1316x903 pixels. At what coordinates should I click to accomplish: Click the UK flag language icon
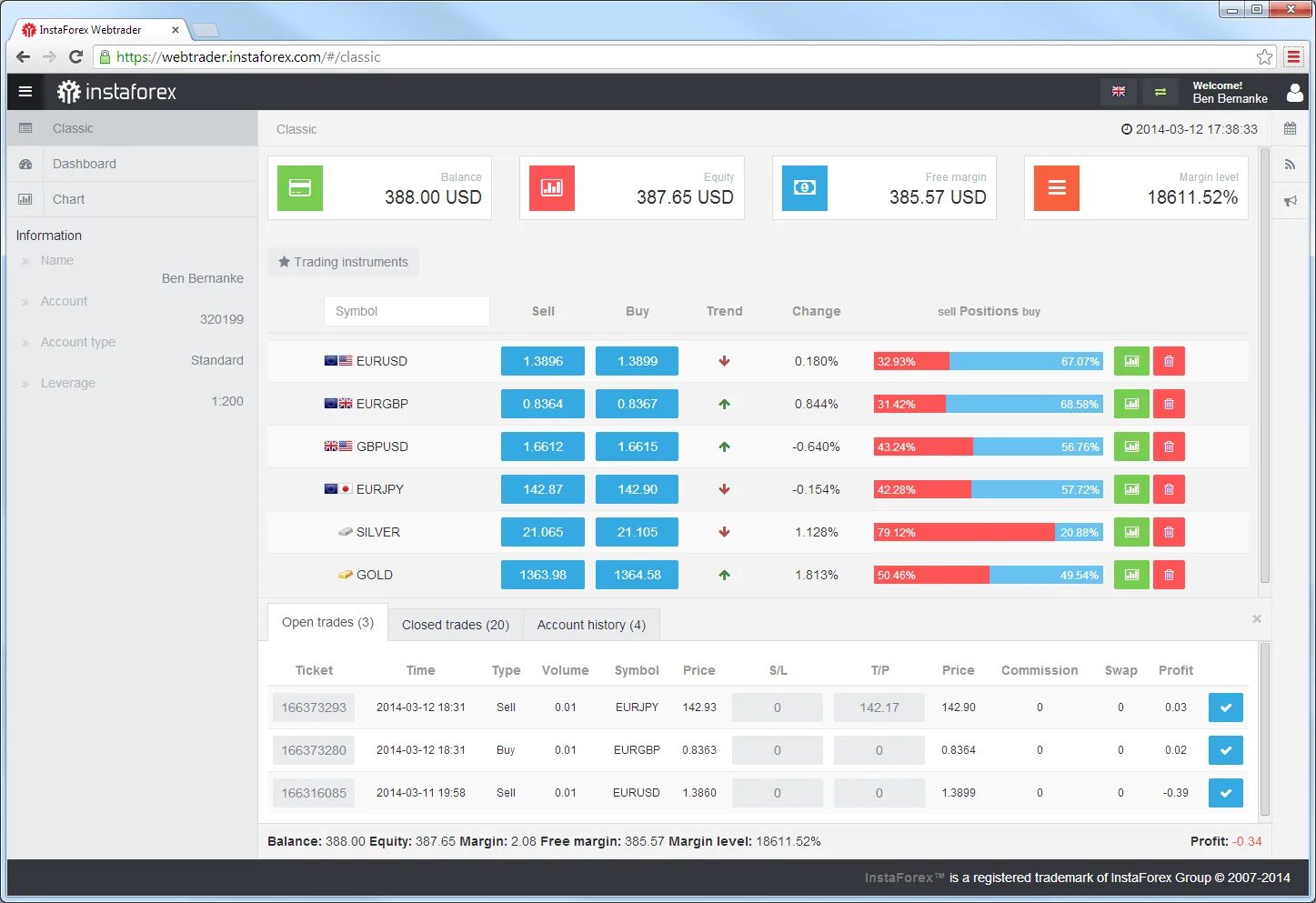tap(1119, 92)
